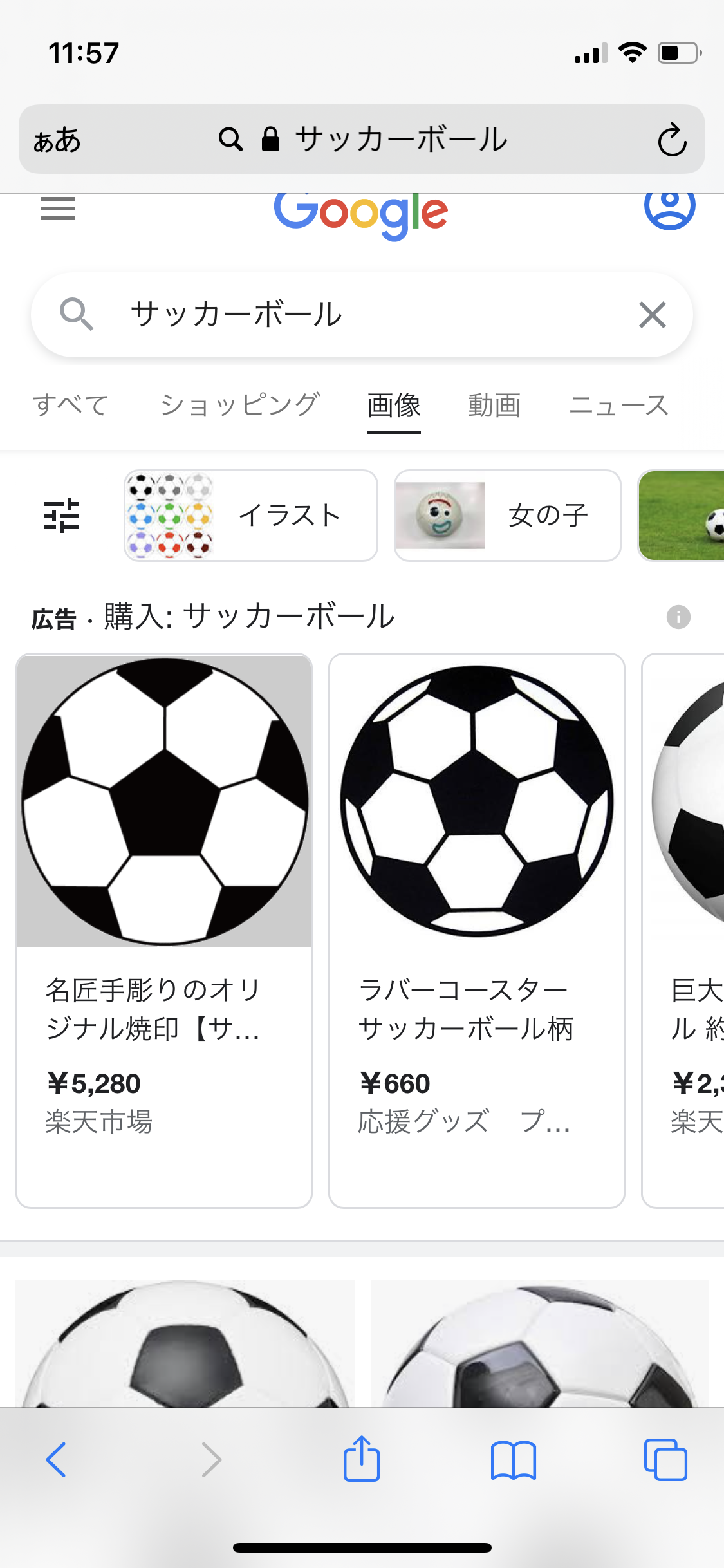Screen dimensions: 724x1568
Task: Switch to the すべて tab
Action: 71,406
